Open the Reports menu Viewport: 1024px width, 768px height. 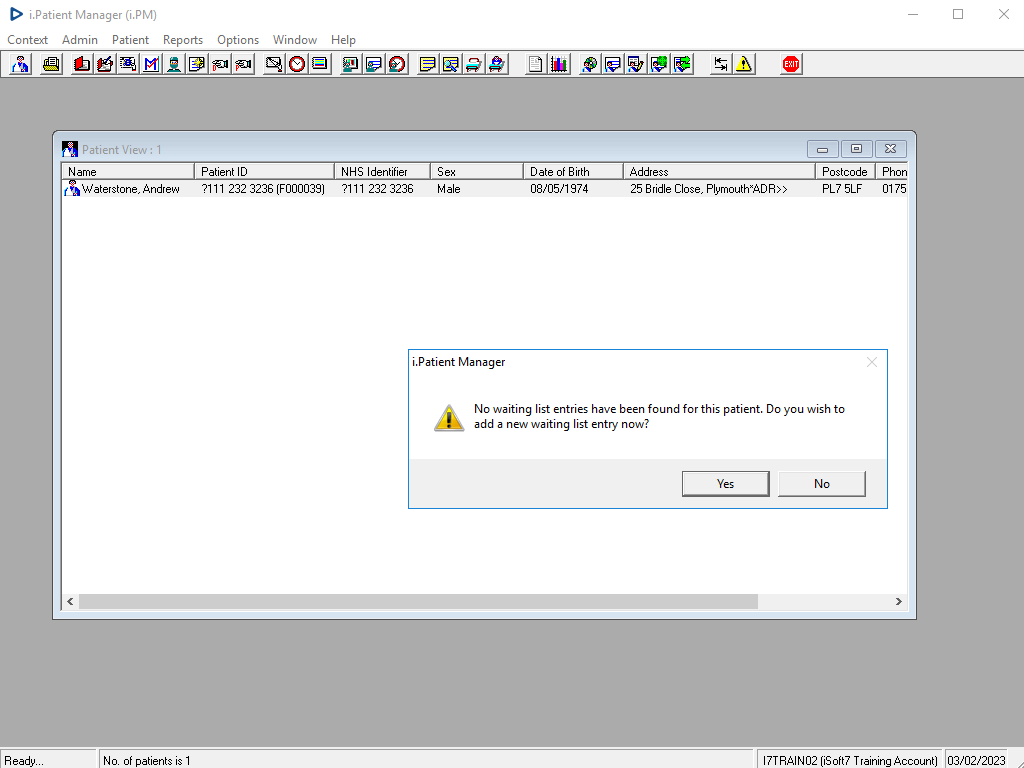pos(183,40)
